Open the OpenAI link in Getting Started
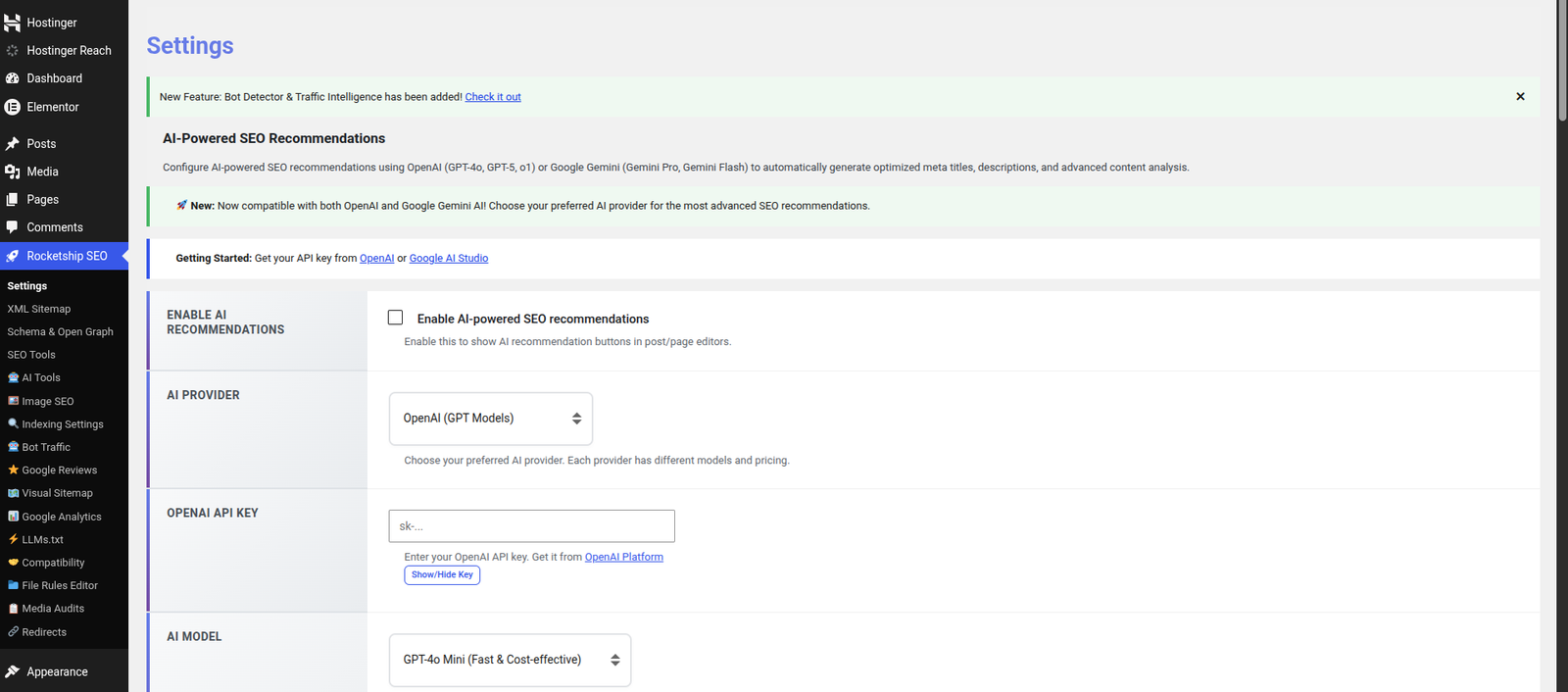This screenshot has width=1568, height=692. click(376, 259)
